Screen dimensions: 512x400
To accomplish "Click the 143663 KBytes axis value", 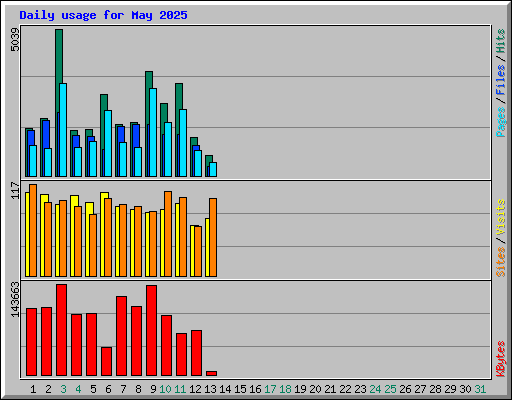I will pos(15,299).
